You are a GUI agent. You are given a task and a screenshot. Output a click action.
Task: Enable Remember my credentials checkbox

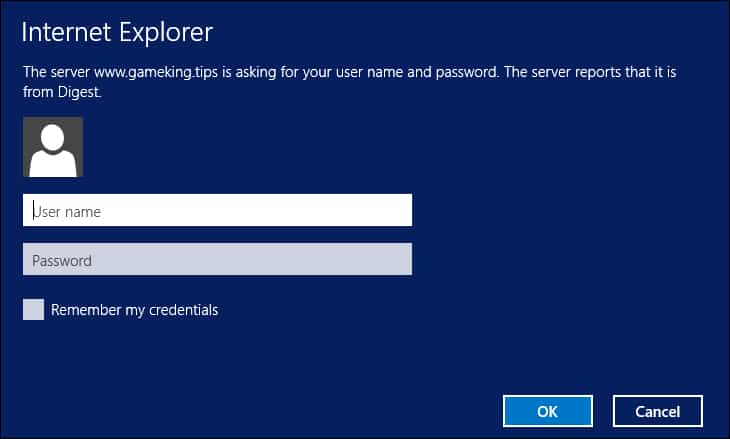[x=34, y=310]
